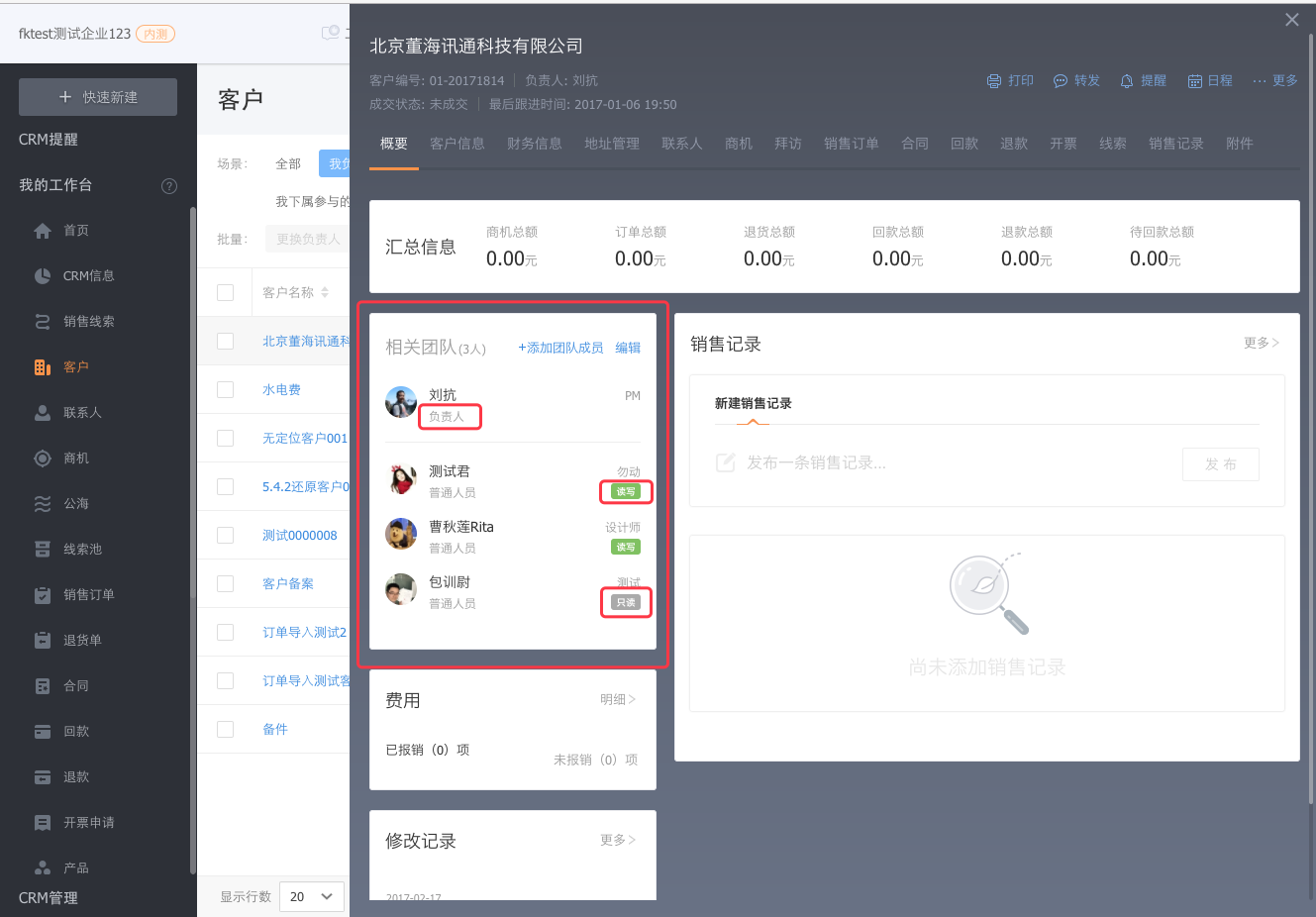Viewport: 1316px width, 917px height.
Task: Toggle the select-all checkbox in table header
Action: point(226,293)
